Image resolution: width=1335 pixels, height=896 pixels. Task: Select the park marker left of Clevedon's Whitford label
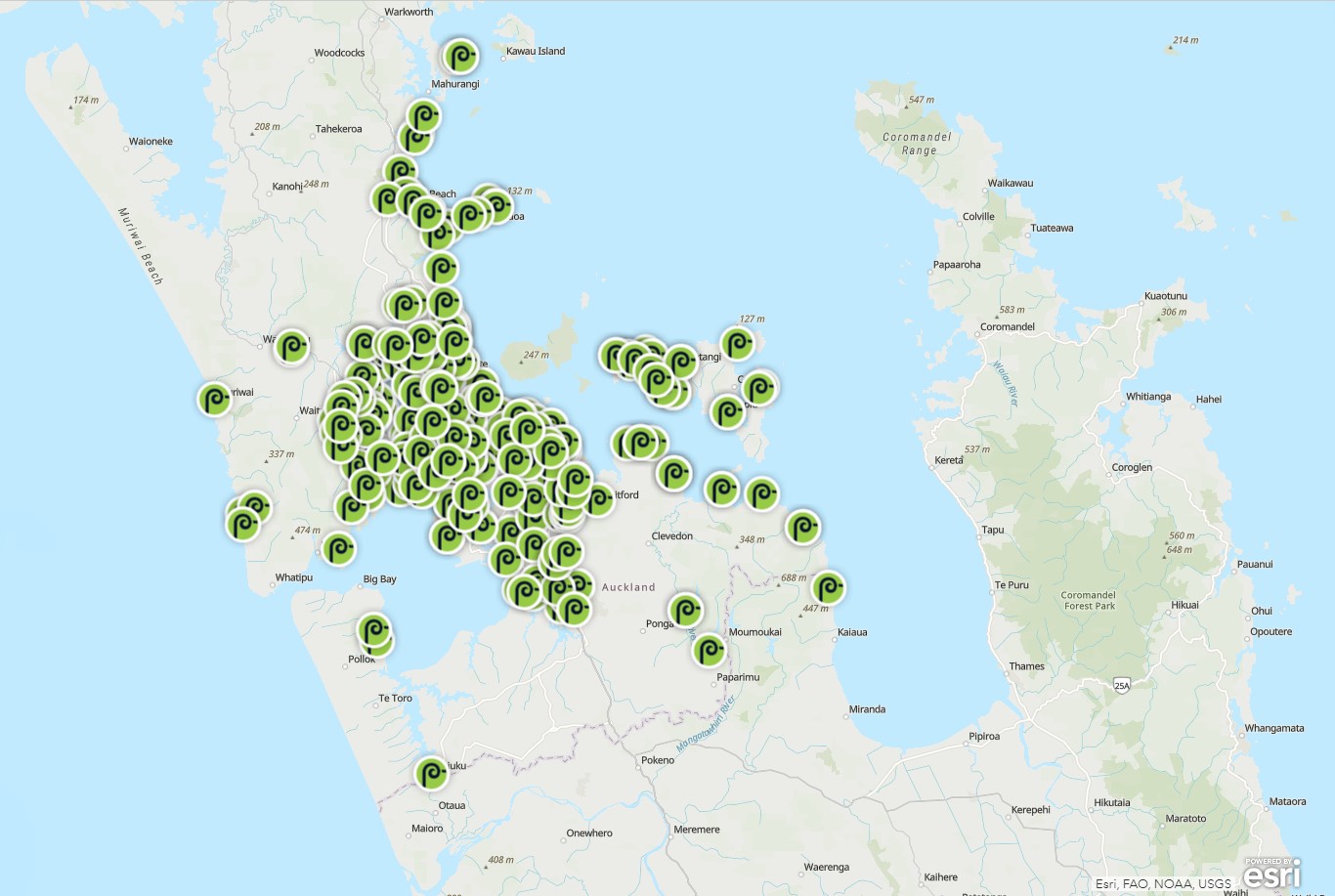click(x=598, y=499)
